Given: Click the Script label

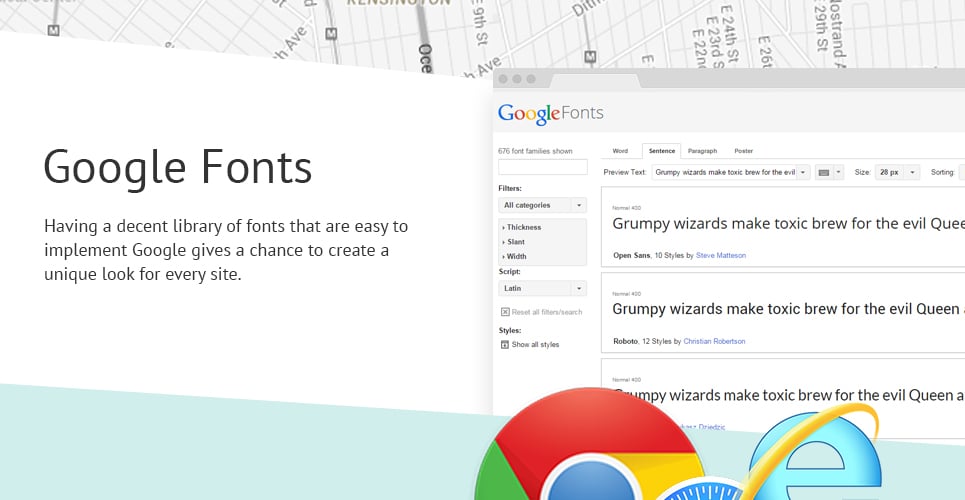Looking at the screenshot, I should point(509,272).
